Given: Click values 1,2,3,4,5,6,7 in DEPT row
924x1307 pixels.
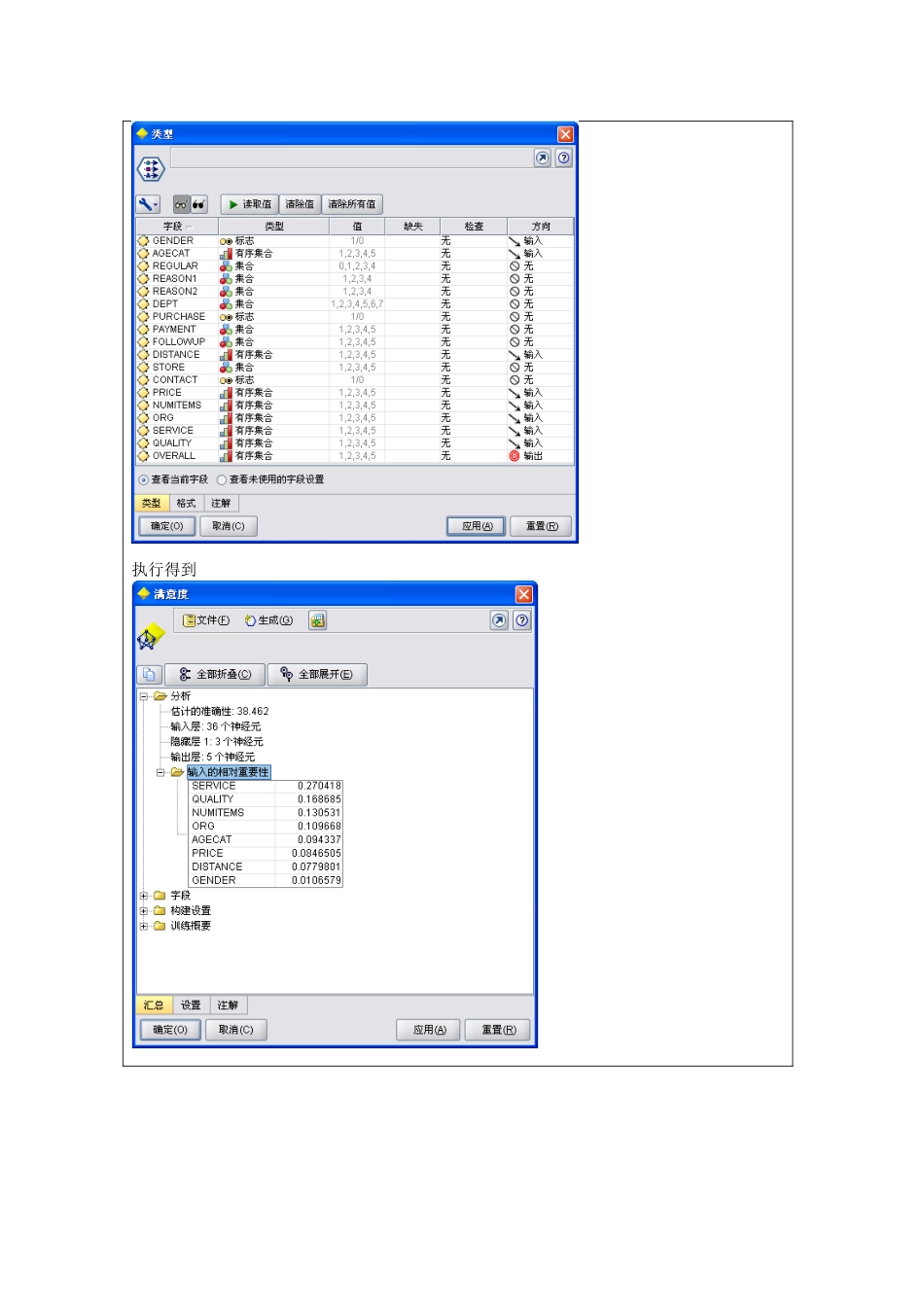Looking at the screenshot, I should point(357,303).
